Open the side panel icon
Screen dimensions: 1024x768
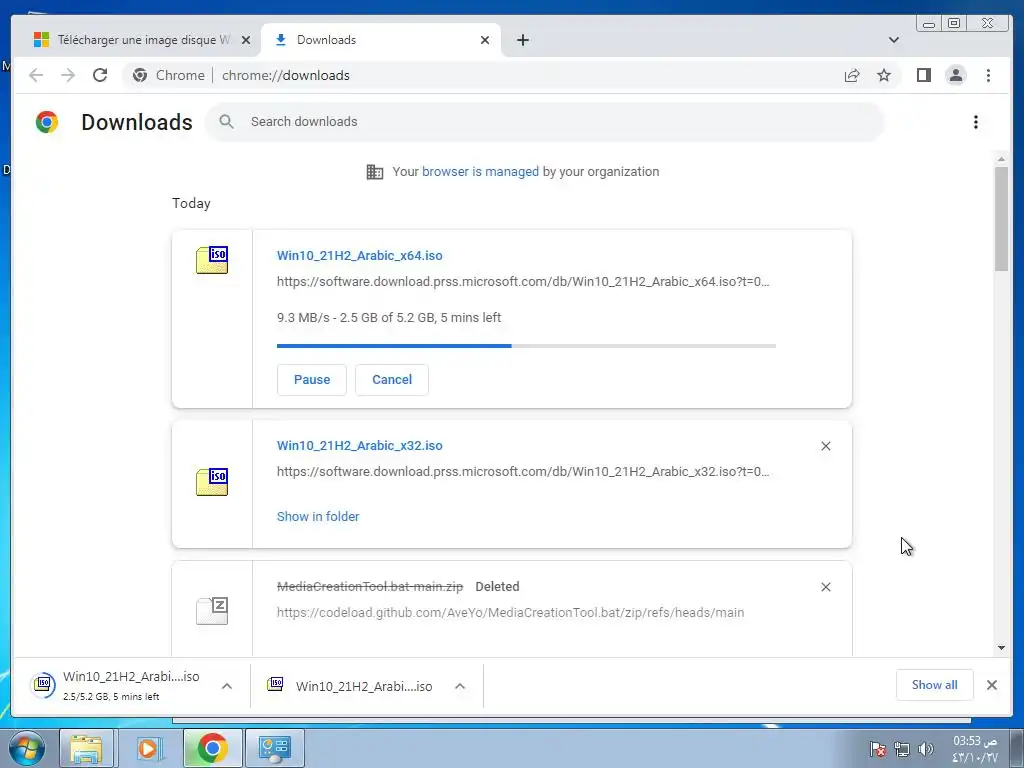[x=923, y=76]
